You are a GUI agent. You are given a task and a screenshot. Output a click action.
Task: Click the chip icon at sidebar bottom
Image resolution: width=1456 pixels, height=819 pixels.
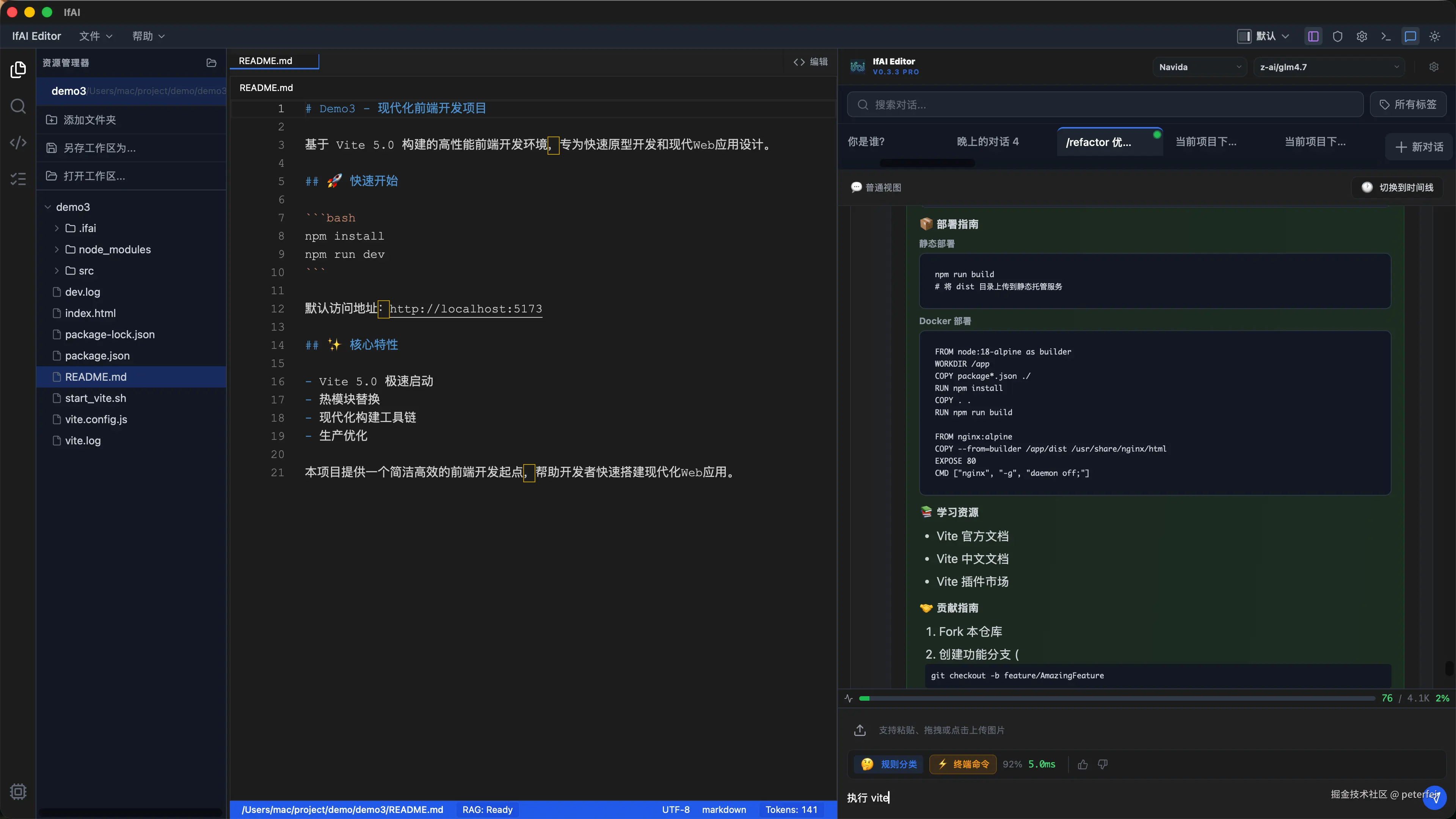(x=18, y=791)
